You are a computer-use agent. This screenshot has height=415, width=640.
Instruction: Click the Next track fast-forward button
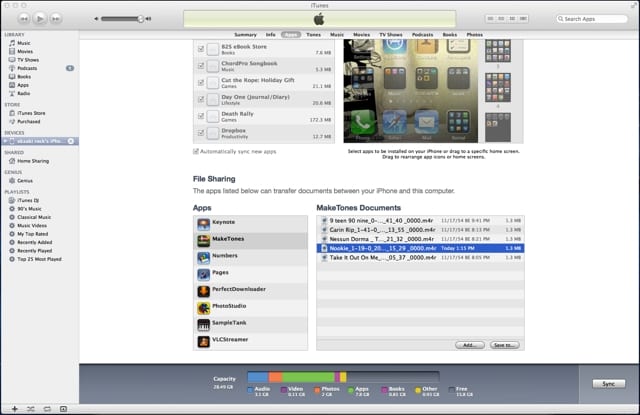[56, 18]
